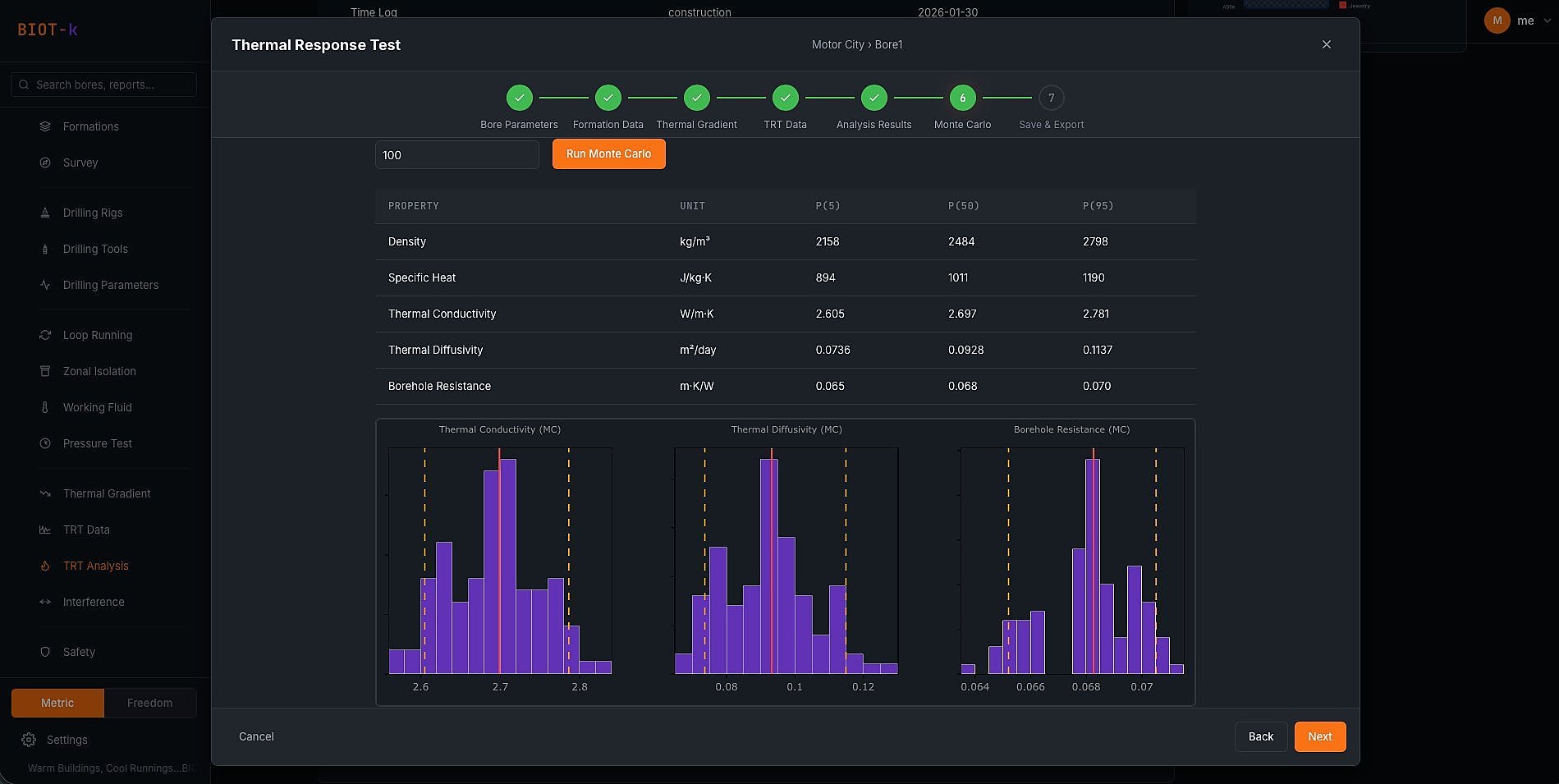Expand the user account menu chevron
This screenshot has width=1559, height=784.
1547,21
